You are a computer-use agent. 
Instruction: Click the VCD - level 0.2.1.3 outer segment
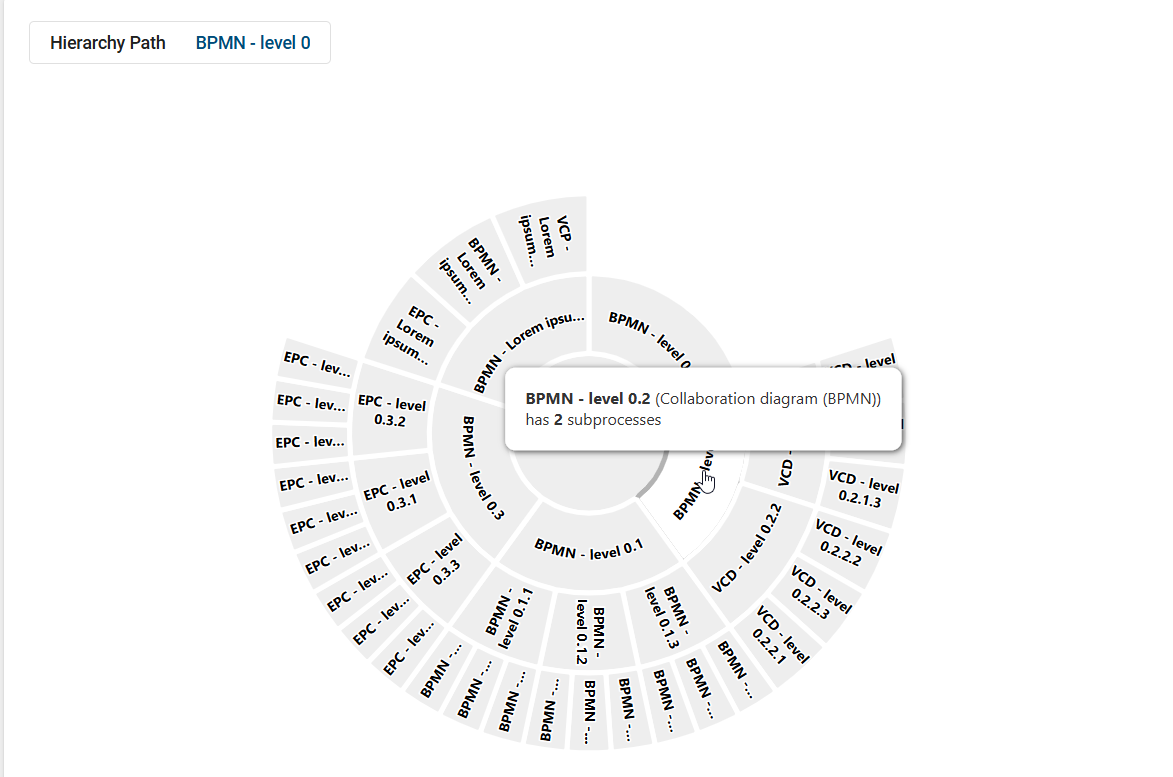858,489
